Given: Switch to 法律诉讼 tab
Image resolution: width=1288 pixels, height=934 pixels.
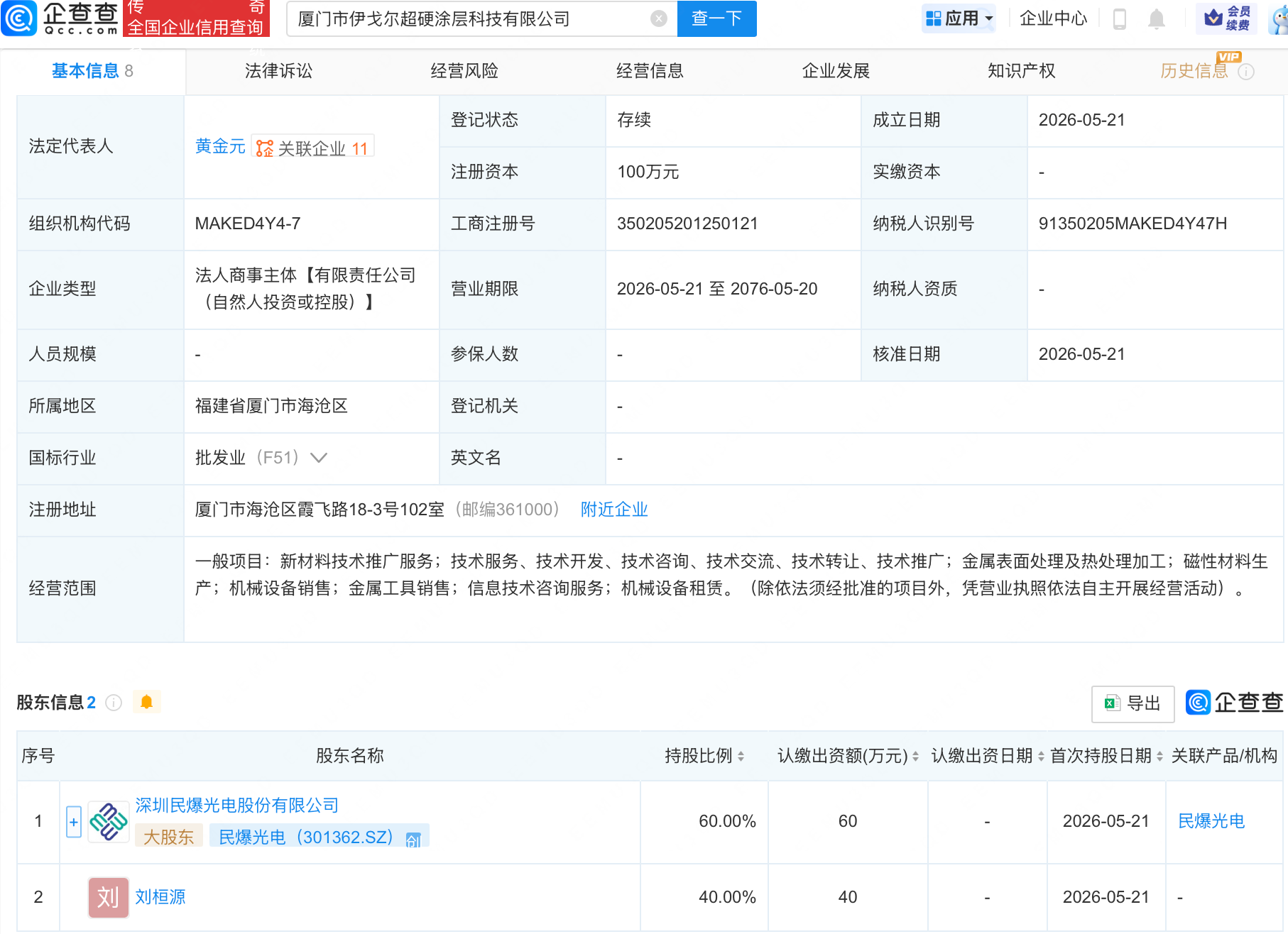Looking at the screenshot, I should click(278, 71).
